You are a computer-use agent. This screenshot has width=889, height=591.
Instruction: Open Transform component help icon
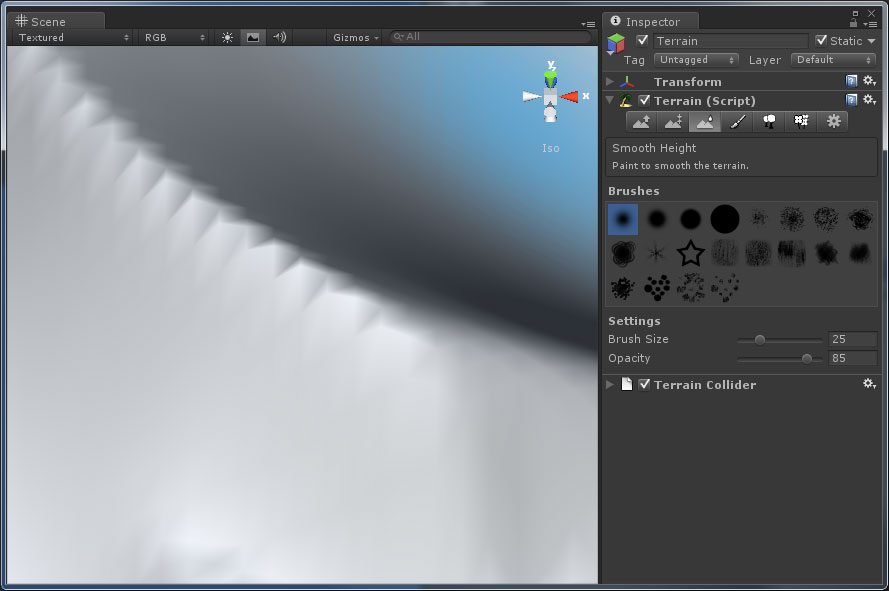coord(851,81)
